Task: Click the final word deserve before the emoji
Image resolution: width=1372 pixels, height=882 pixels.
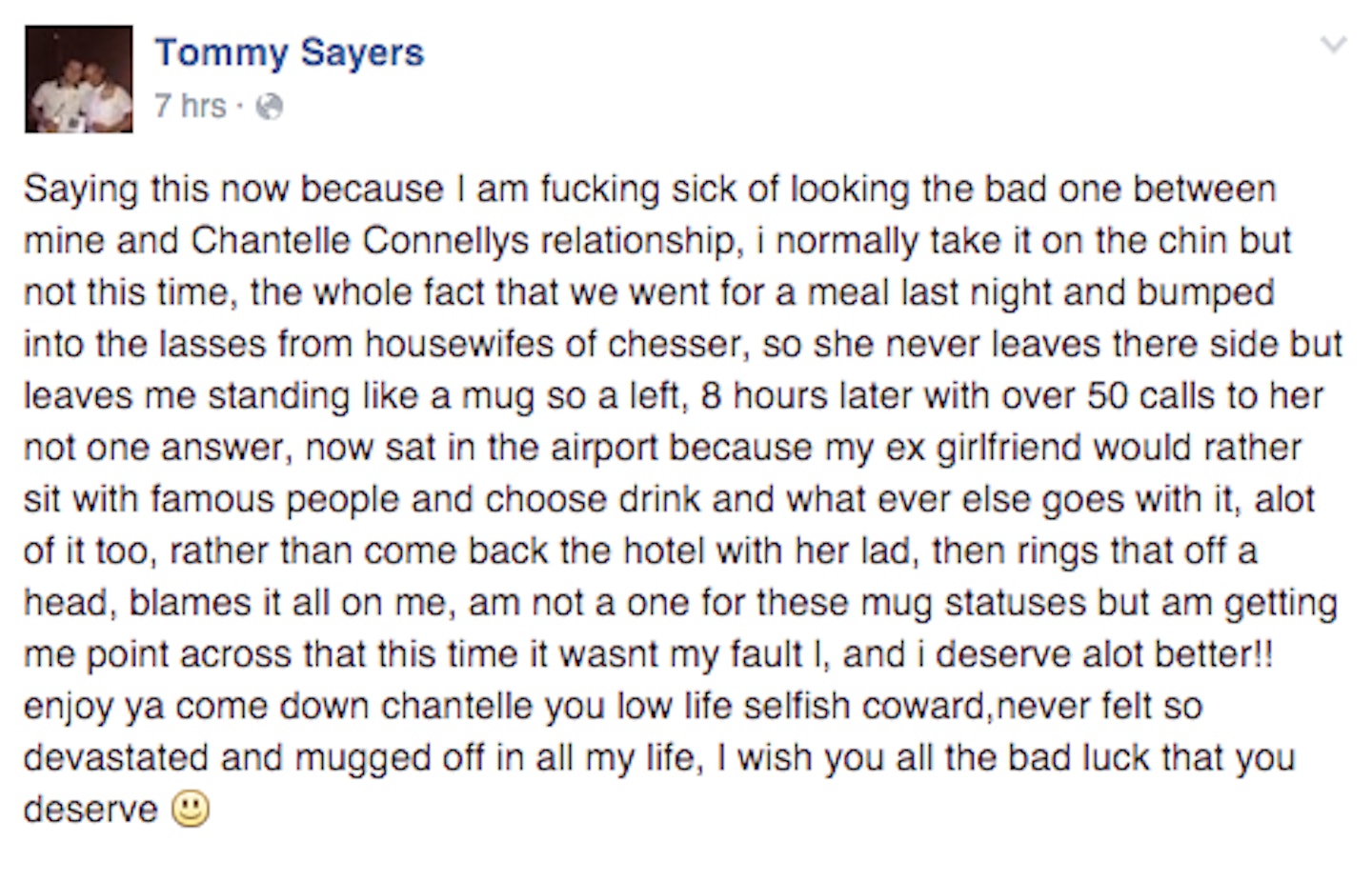Action: (91, 810)
